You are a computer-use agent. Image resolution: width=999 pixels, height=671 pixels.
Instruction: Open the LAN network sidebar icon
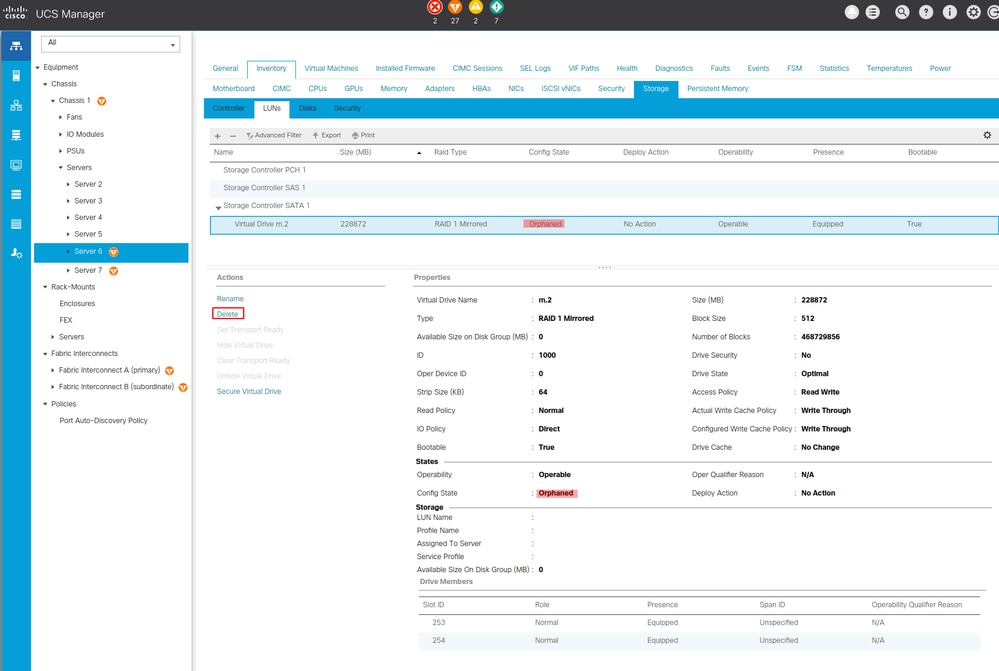(x=16, y=106)
